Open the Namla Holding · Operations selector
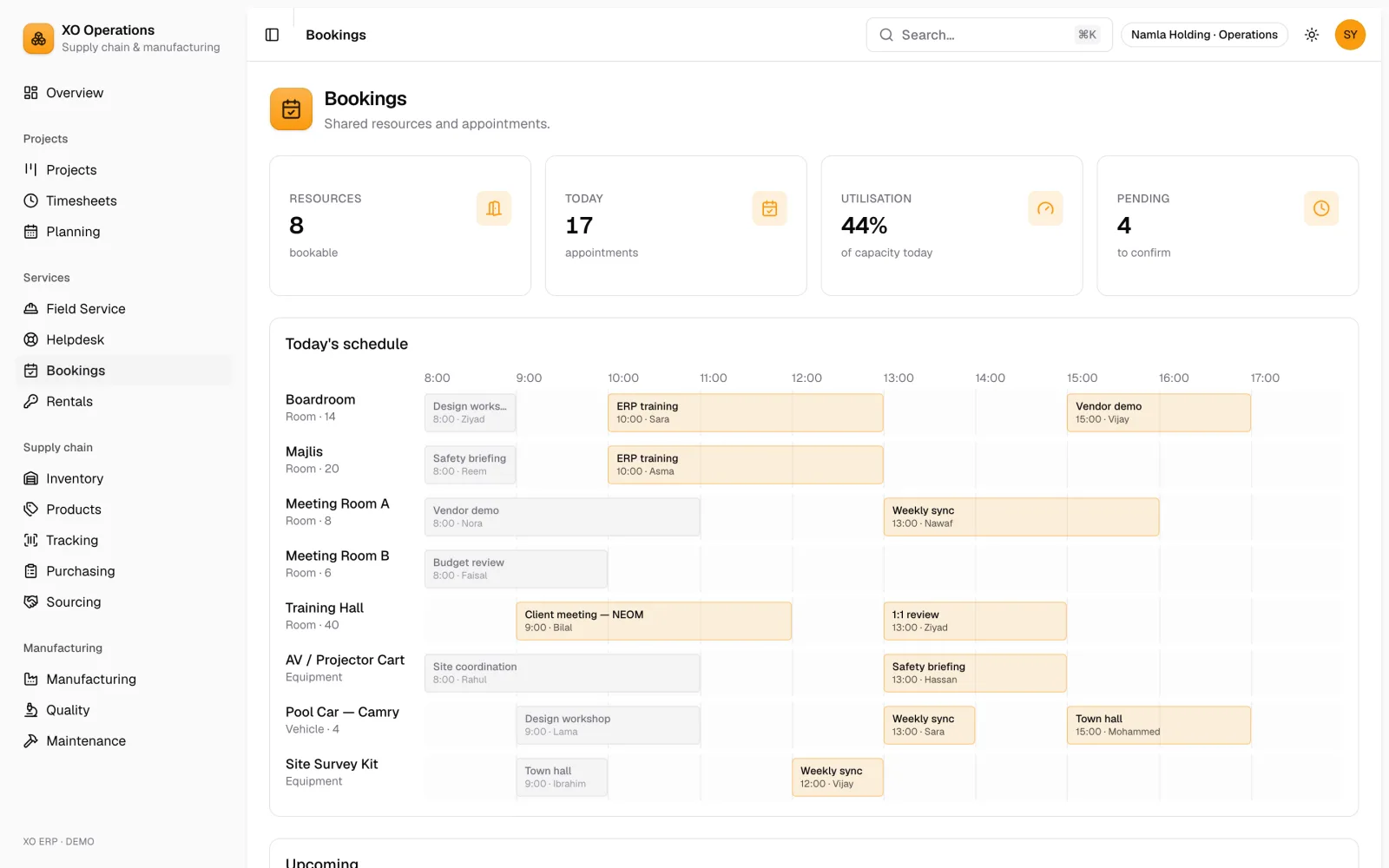 click(x=1204, y=35)
